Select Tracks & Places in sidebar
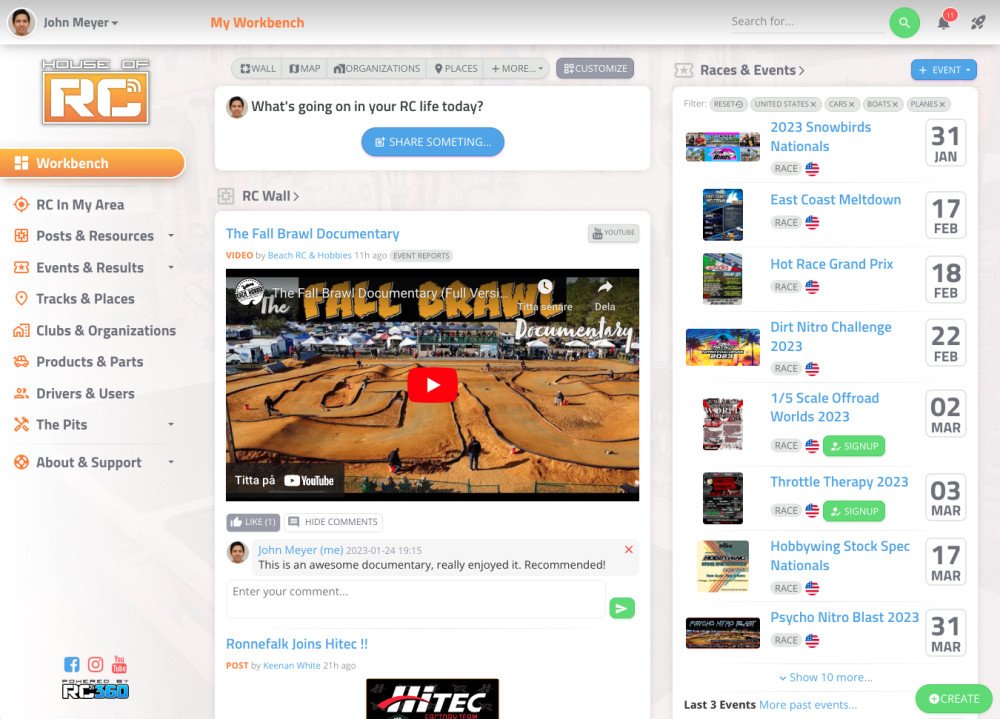The width and height of the screenshot is (1000, 719). click(85, 299)
